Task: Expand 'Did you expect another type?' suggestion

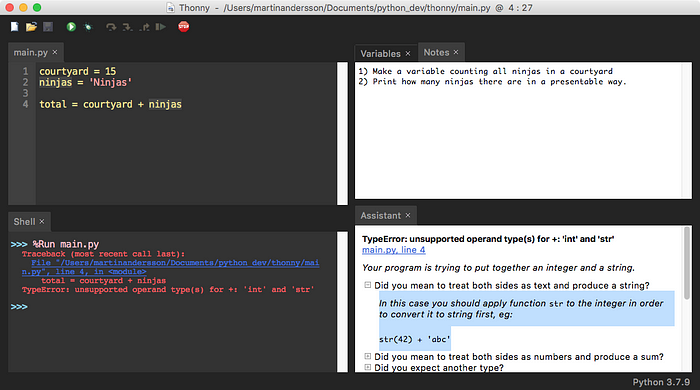Action: point(367,367)
